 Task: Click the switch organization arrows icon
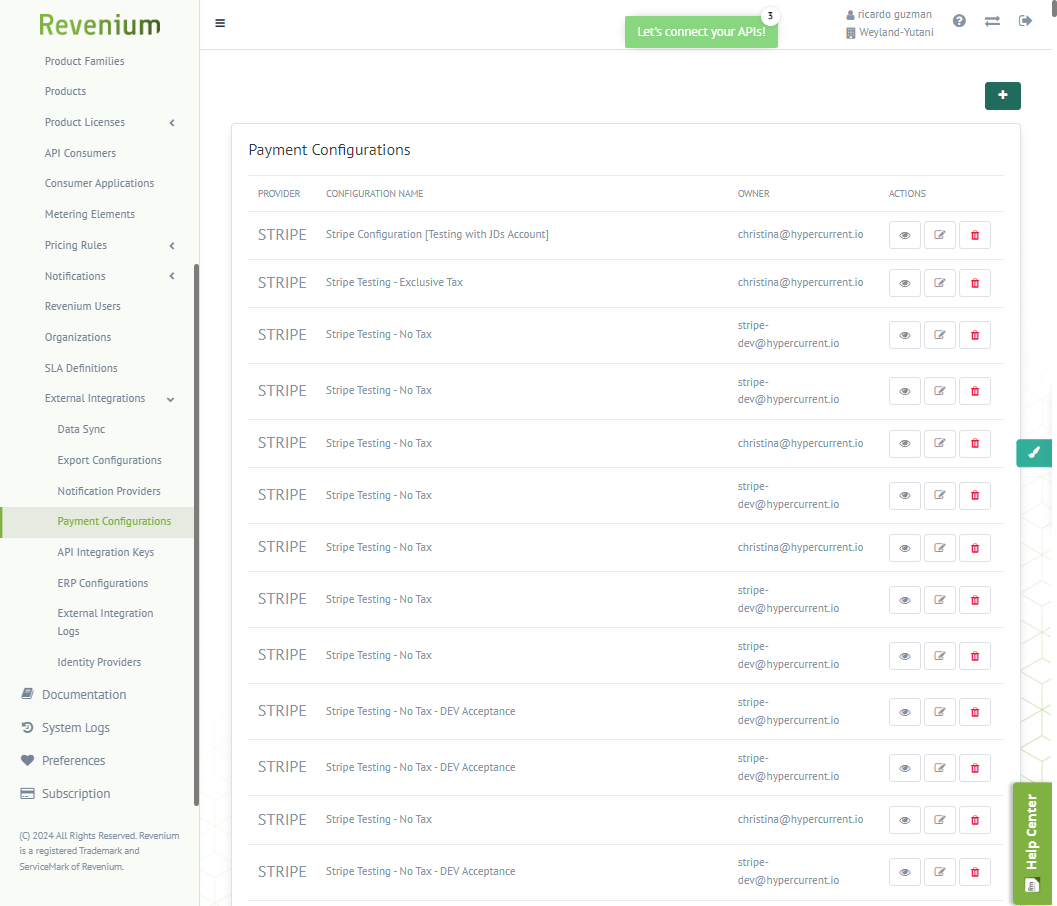(992, 21)
